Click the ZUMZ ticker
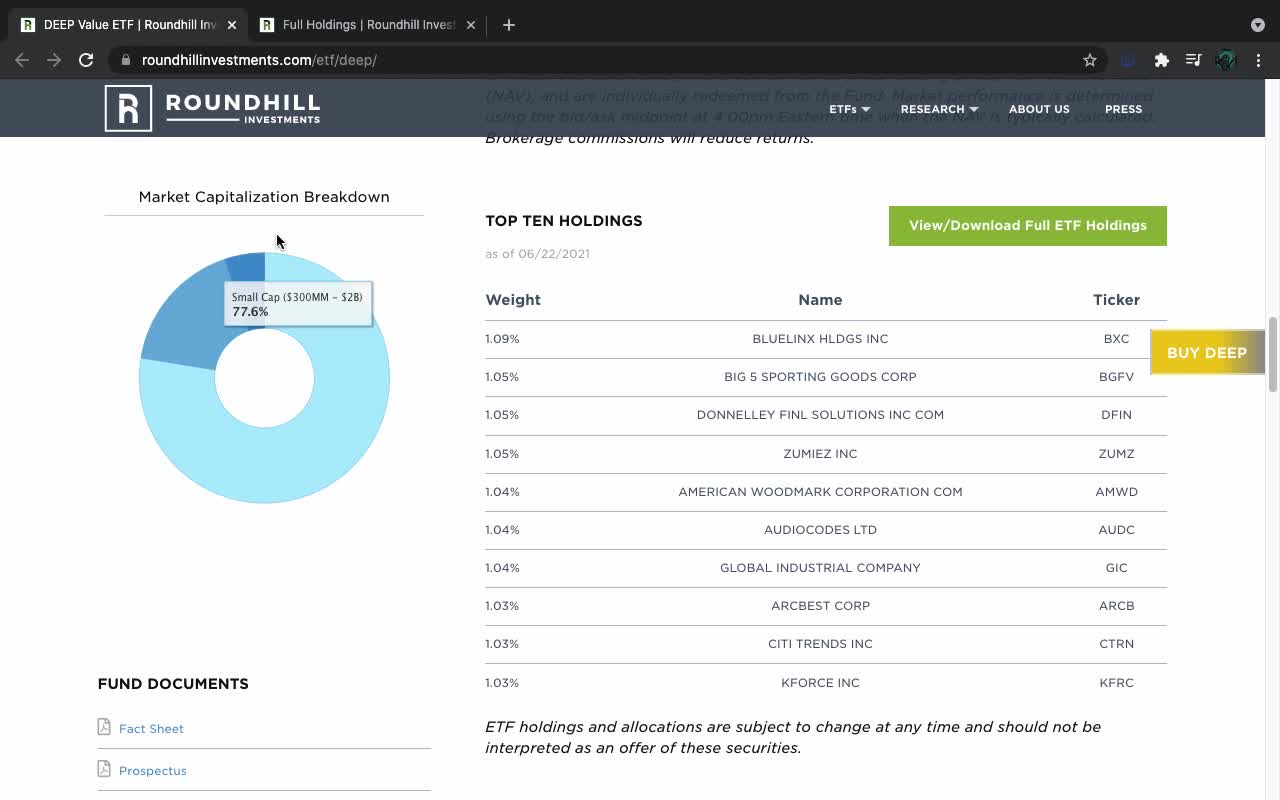The width and height of the screenshot is (1280, 800). click(1116, 454)
